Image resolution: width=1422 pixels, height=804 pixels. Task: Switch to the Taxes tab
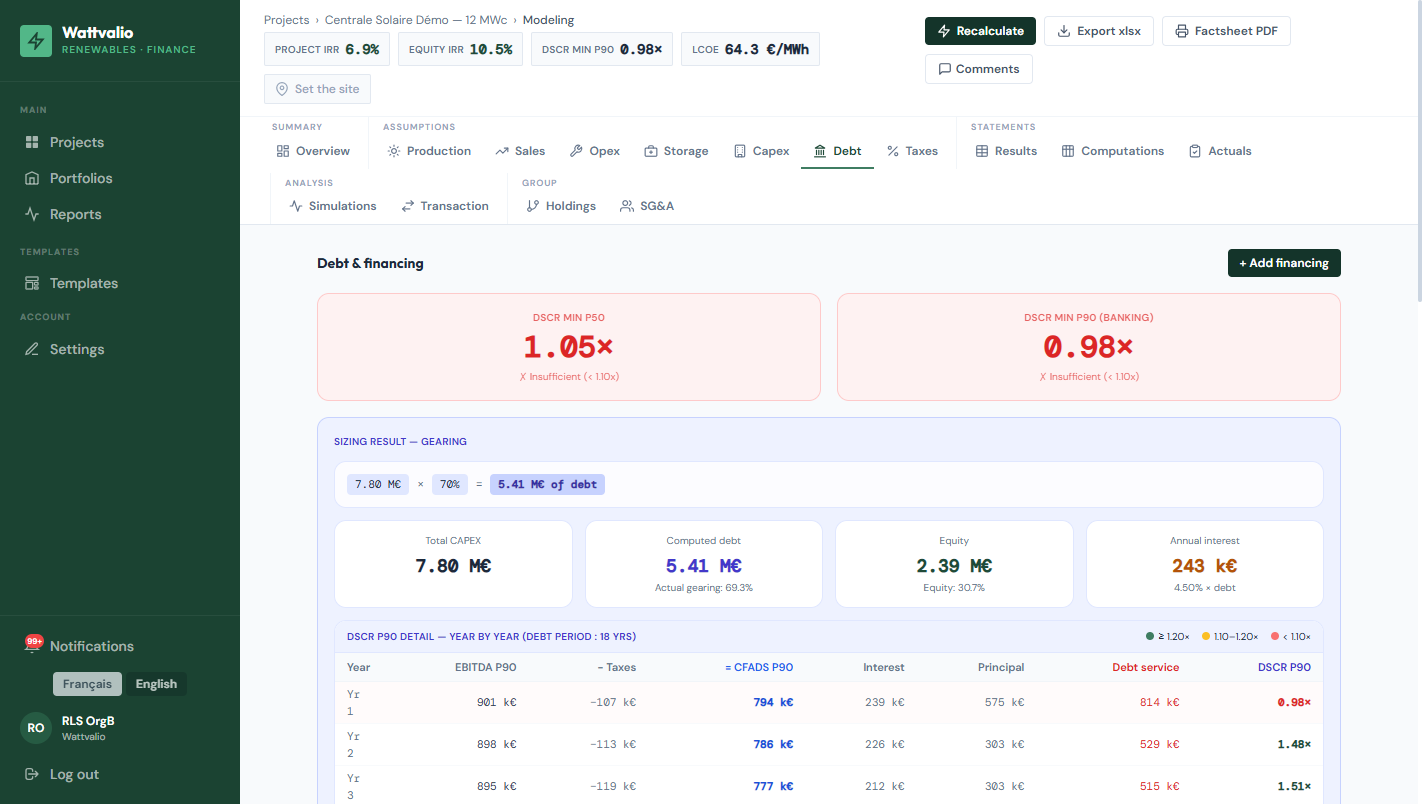912,151
